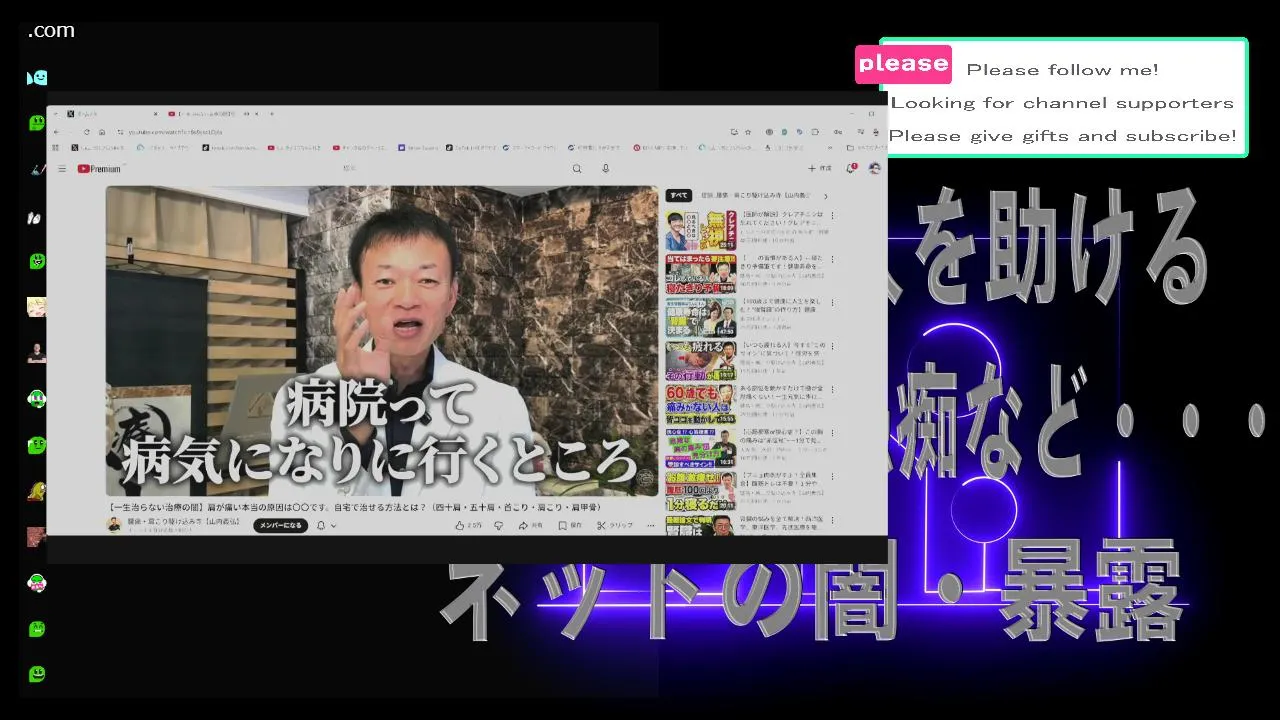Screen dimensions: 1280x720
Task: Open options menu for 60歳でも video
Action: 832,389
